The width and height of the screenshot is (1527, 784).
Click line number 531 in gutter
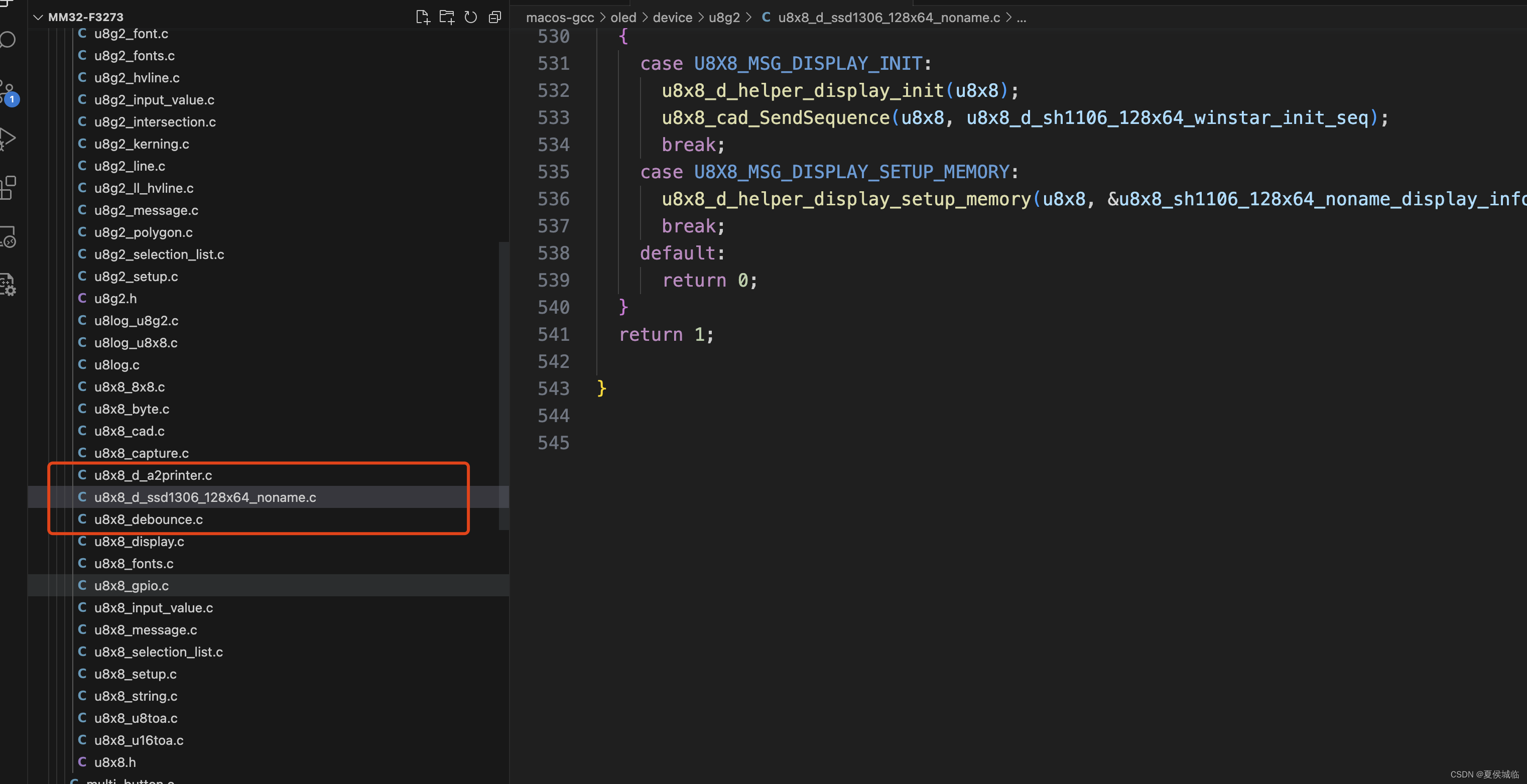[x=553, y=63]
